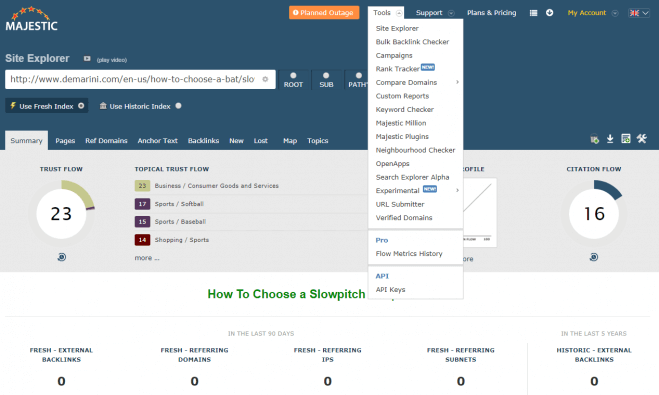Open Flow Metrics History menu item

(x=409, y=253)
